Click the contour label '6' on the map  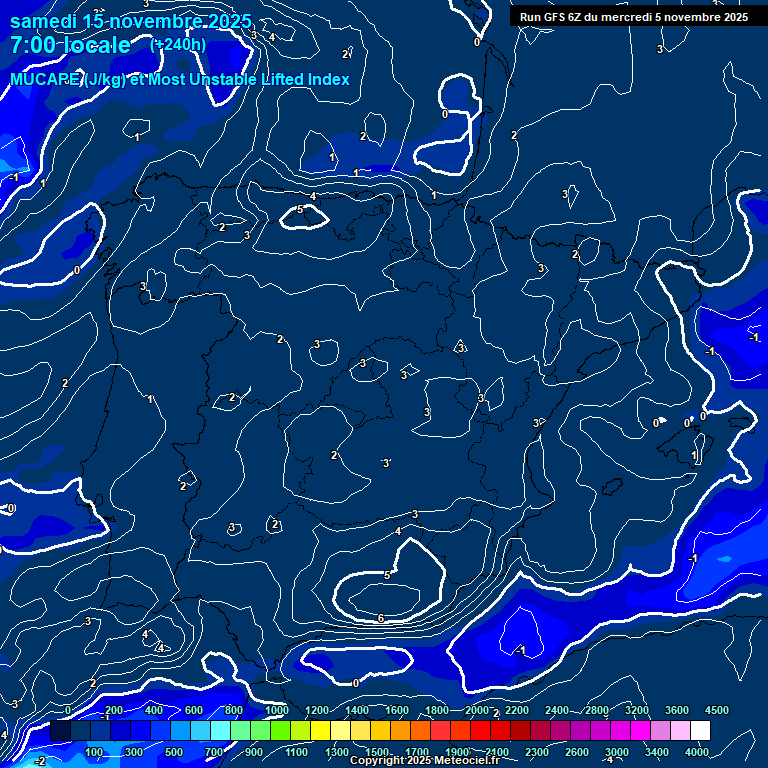coord(381,619)
